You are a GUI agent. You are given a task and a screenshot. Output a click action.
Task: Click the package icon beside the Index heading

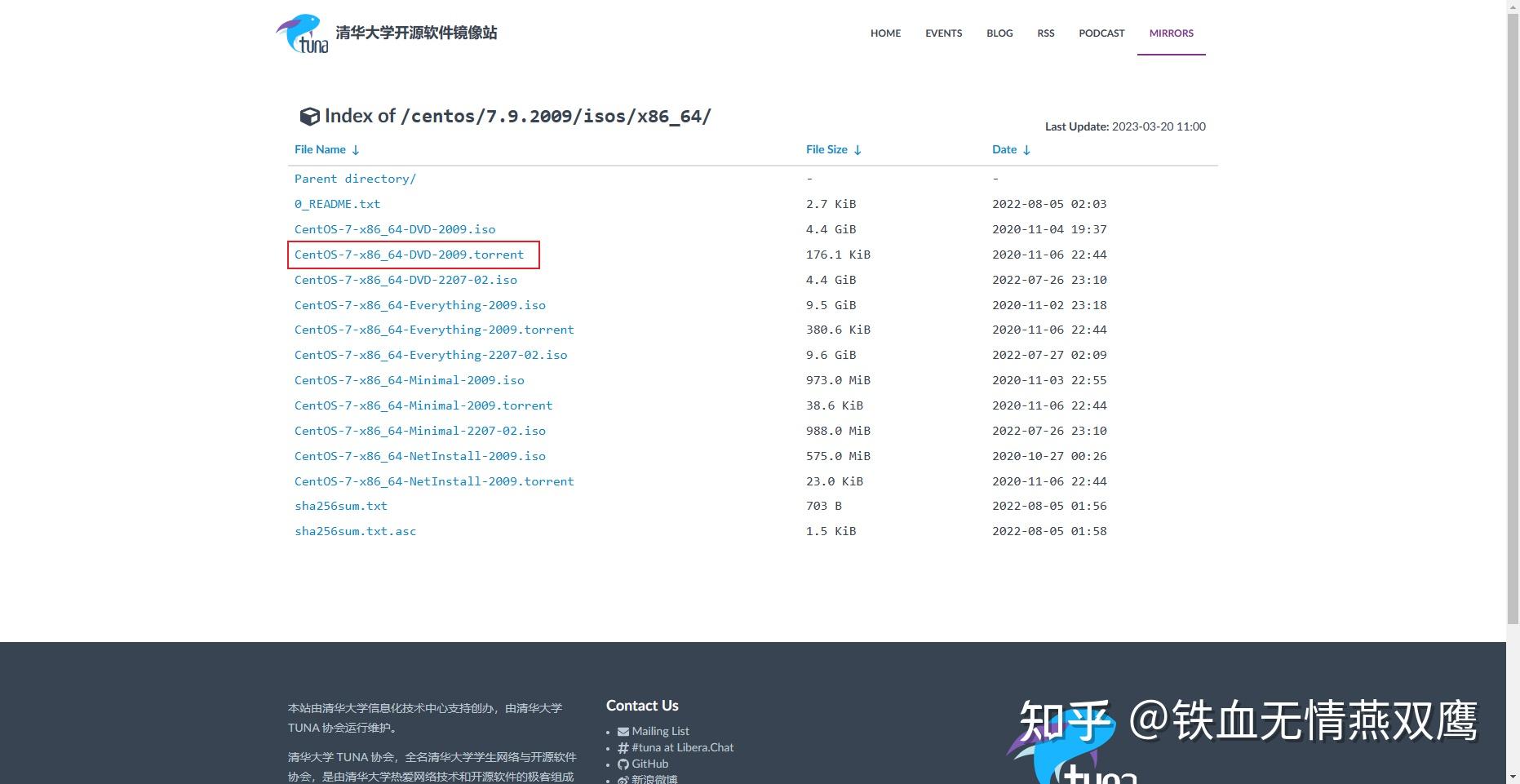pyautogui.click(x=310, y=117)
